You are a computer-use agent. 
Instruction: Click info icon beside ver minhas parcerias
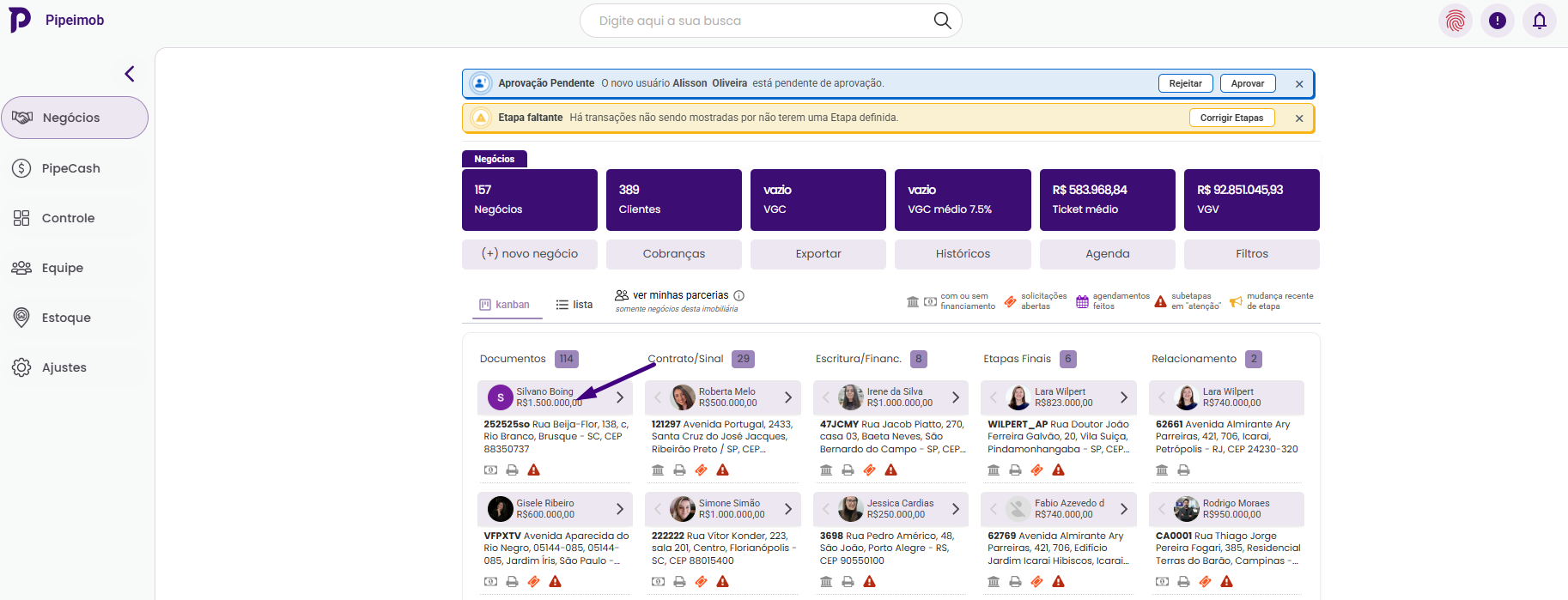click(738, 295)
